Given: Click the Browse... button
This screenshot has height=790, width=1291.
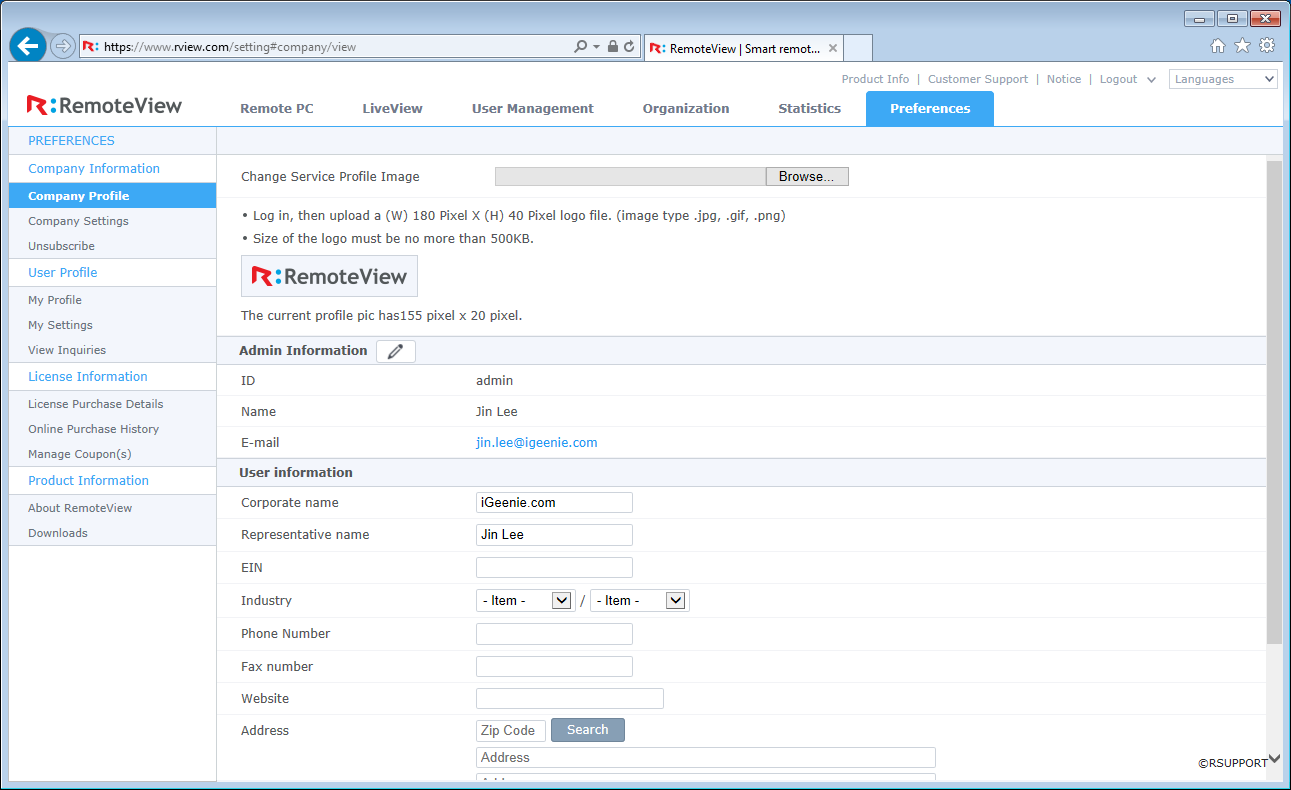Looking at the screenshot, I should click(x=807, y=177).
